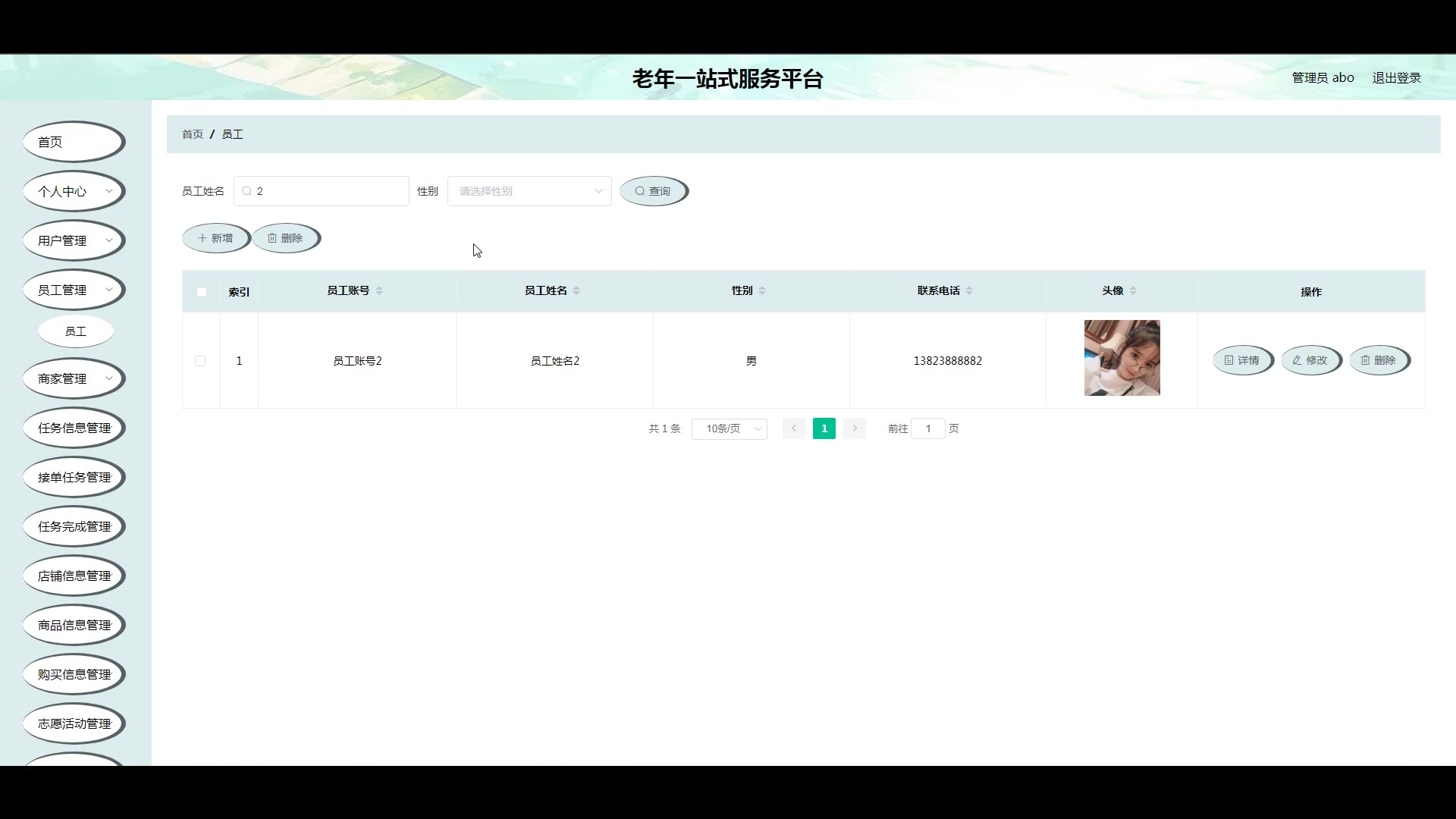Sort by 联系电话 column arrows
The image size is (1456, 819).
969,290
